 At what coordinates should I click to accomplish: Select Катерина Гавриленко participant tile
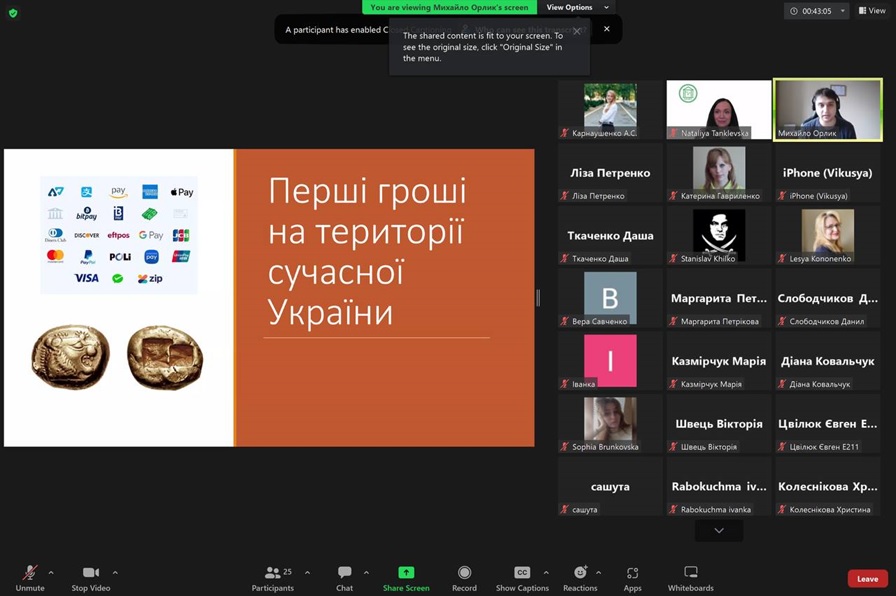[x=719, y=173]
